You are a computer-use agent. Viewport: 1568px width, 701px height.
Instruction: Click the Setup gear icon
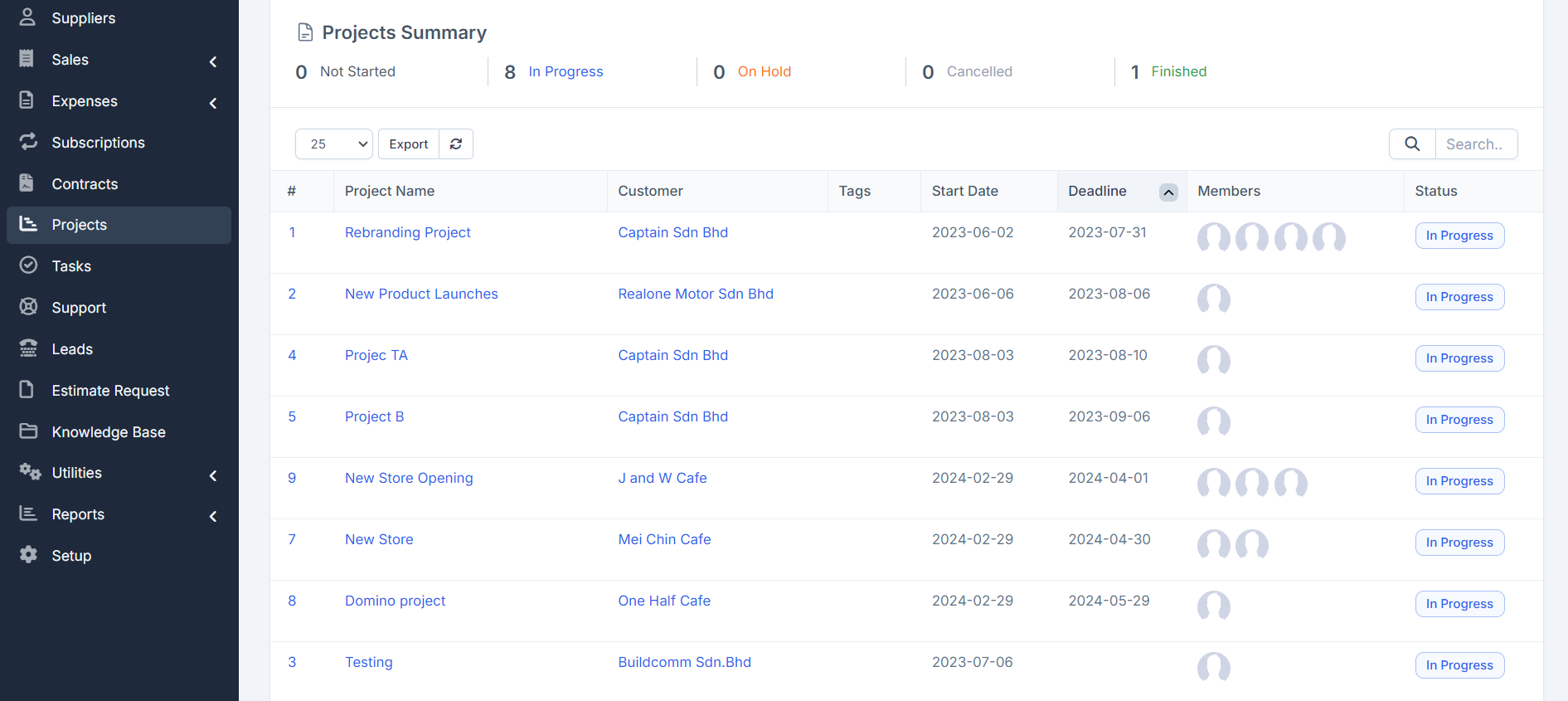[28, 555]
